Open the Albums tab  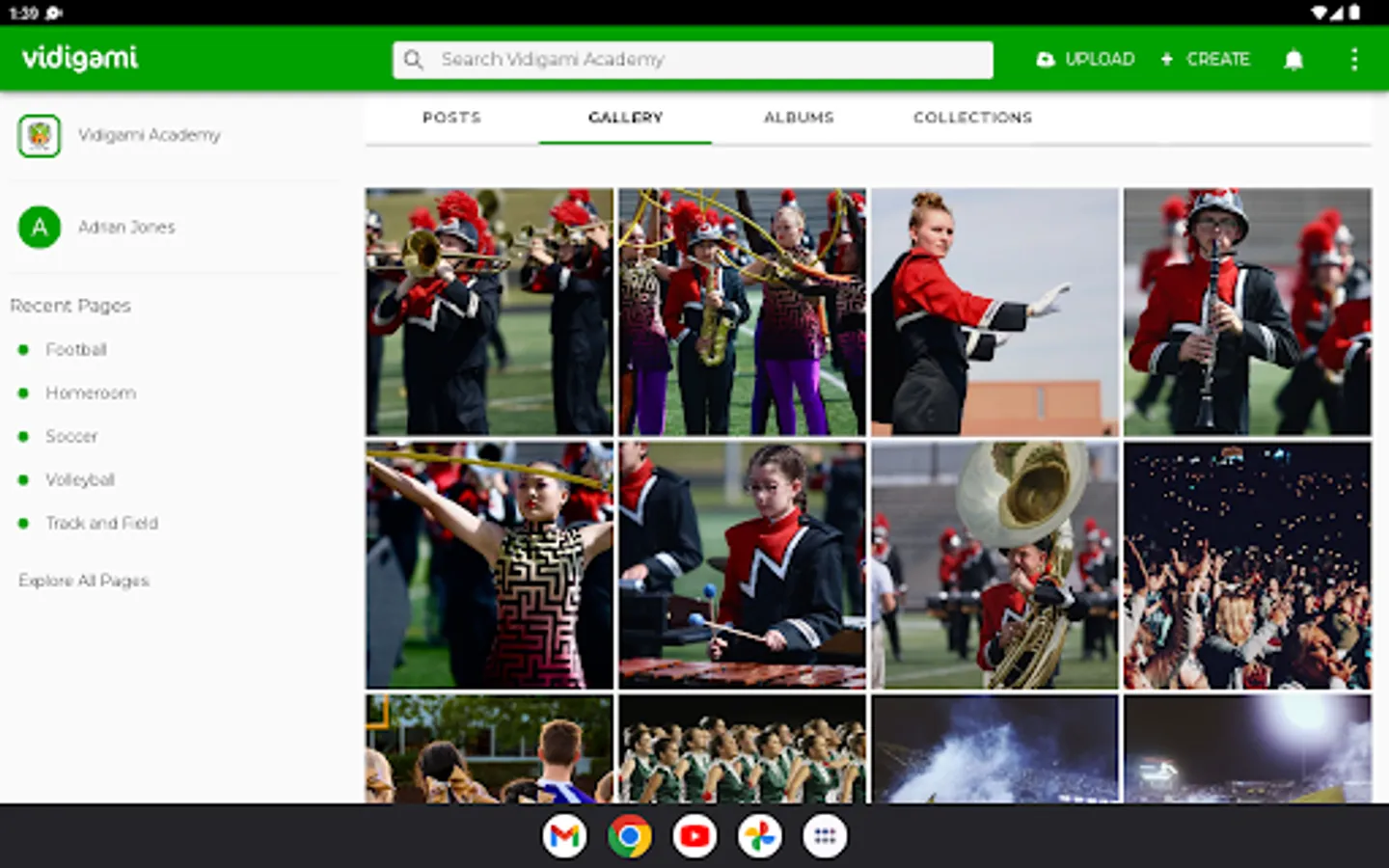coord(799,118)
